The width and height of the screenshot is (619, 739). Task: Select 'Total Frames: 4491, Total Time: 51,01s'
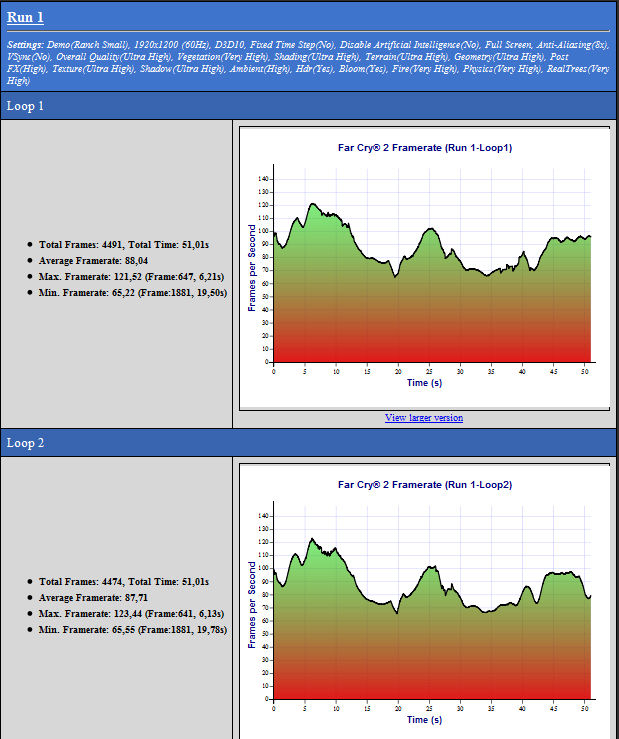(x=124, y=245)
